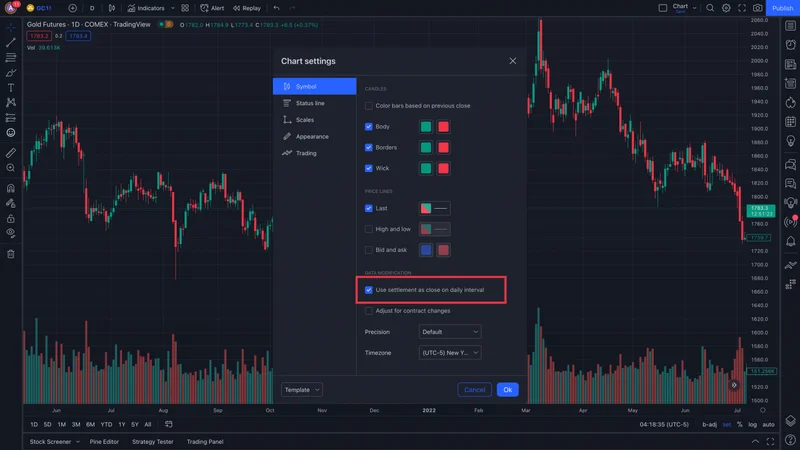The image size is (800, 450).
Task: Start bar Replay mode
Action: pos(246,8)
